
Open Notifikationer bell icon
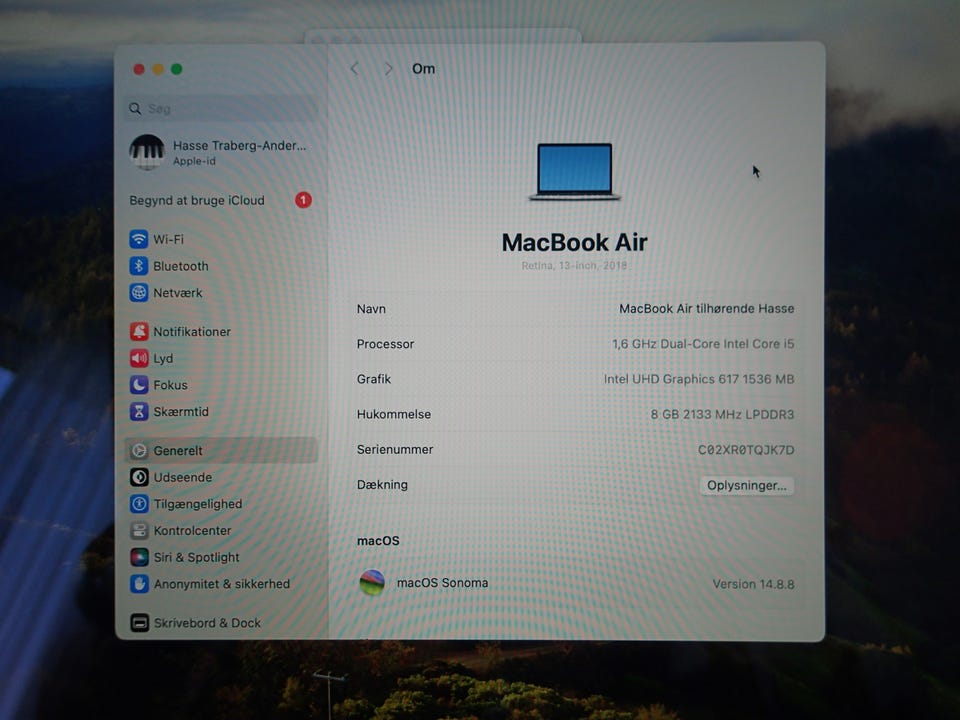(x=139, y=331)
